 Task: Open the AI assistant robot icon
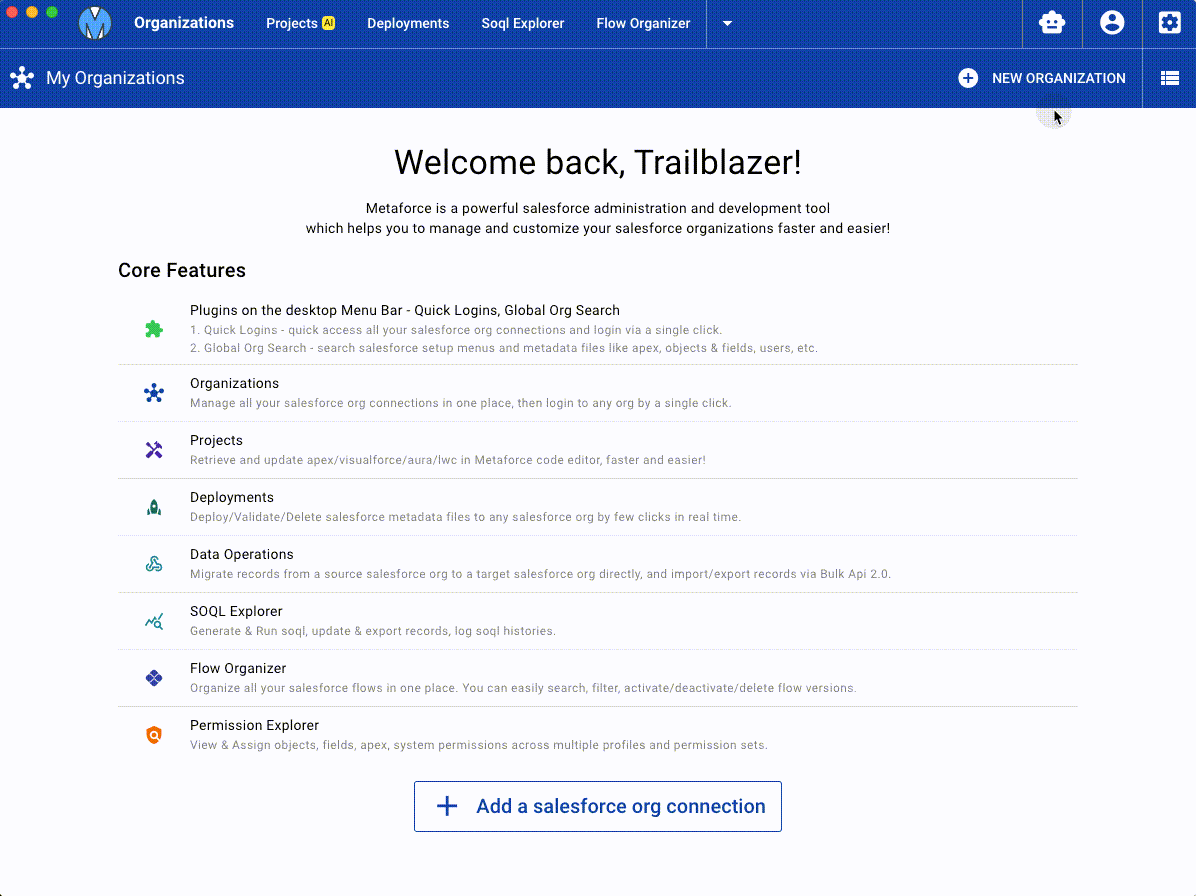(1052, 23)
